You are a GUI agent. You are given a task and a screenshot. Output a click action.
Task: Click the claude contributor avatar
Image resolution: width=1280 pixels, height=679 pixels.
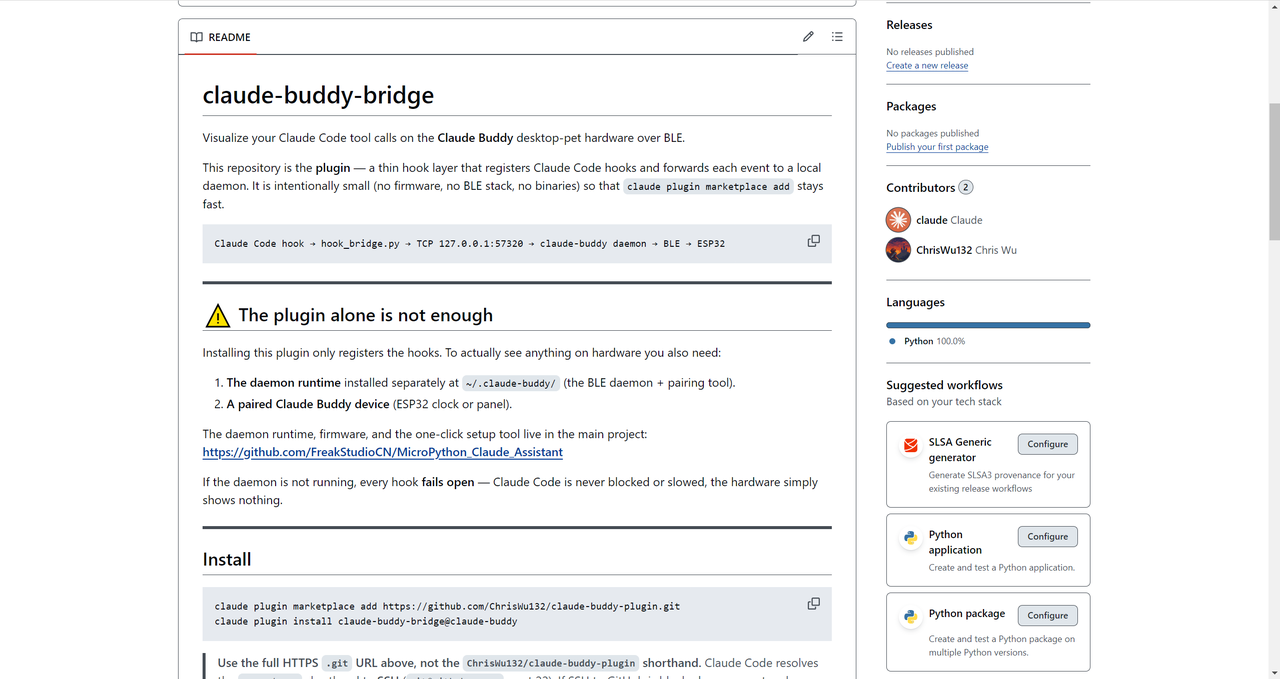(898, 220)
